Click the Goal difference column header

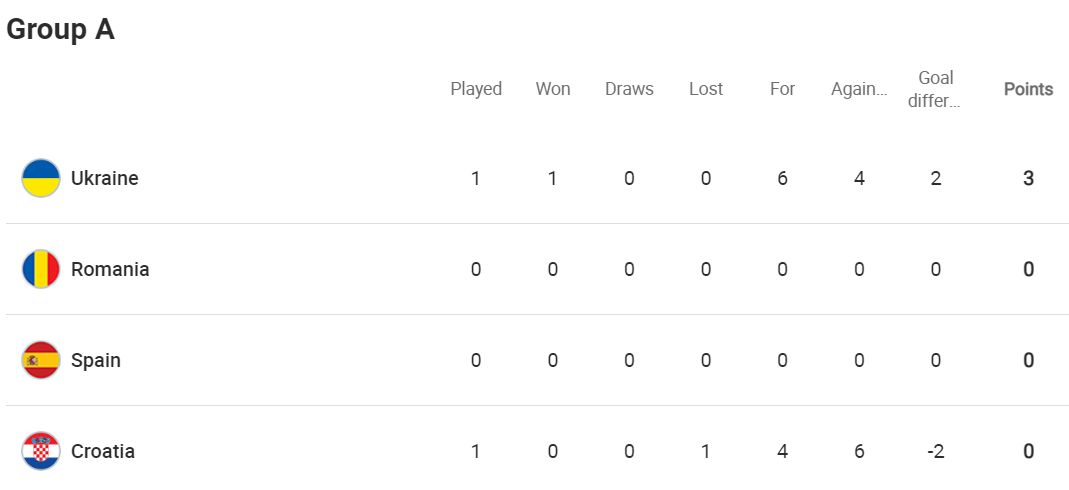point(935,90)
